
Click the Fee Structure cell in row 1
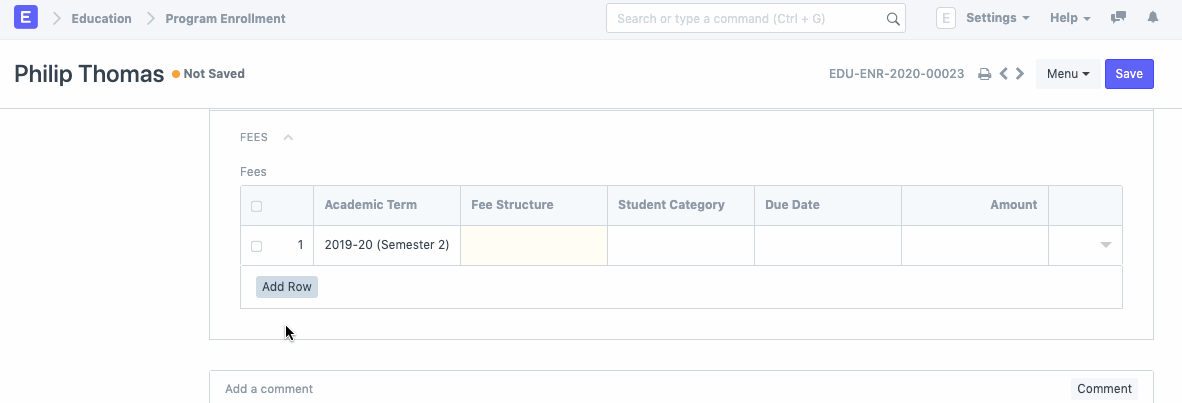pos(534,245)
